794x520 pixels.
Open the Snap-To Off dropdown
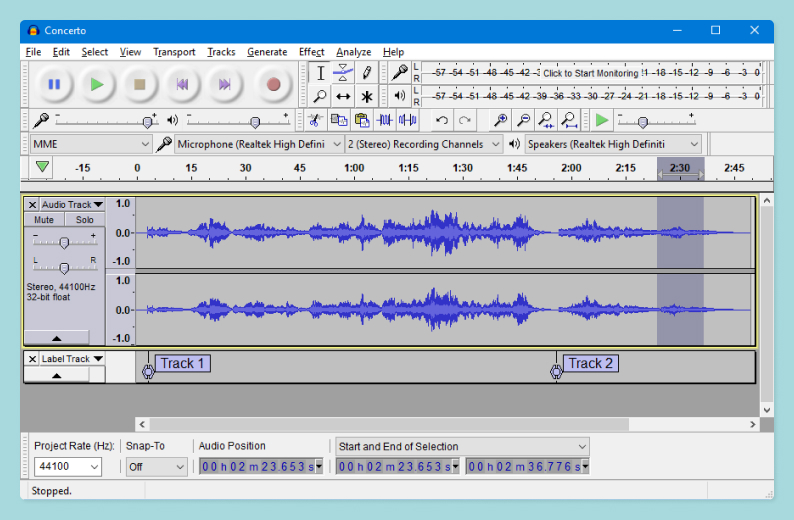(x=156, y=467)
